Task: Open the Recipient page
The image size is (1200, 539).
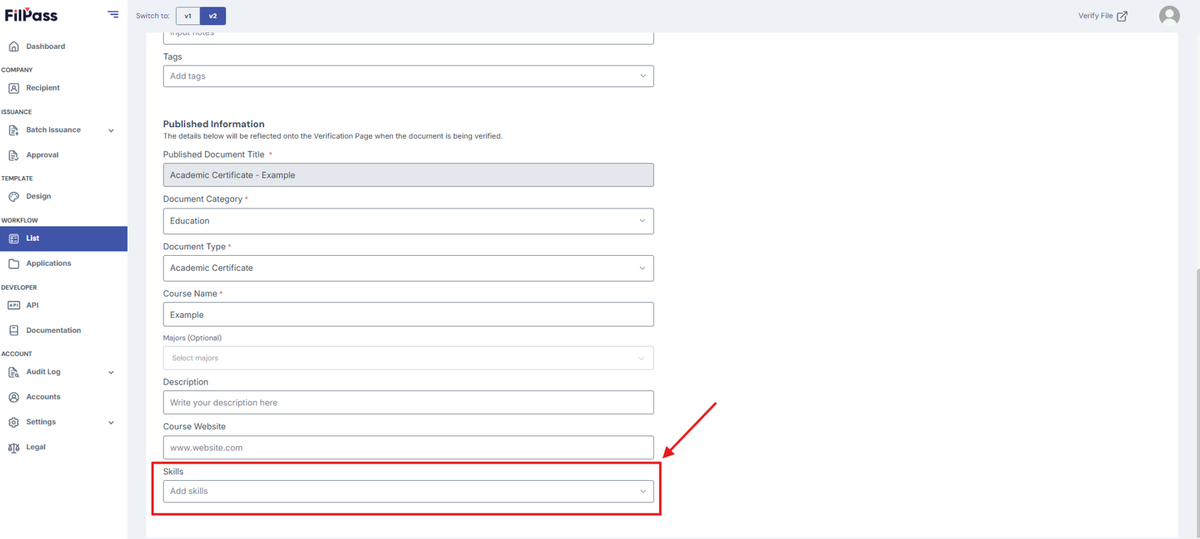Action: 43,88
